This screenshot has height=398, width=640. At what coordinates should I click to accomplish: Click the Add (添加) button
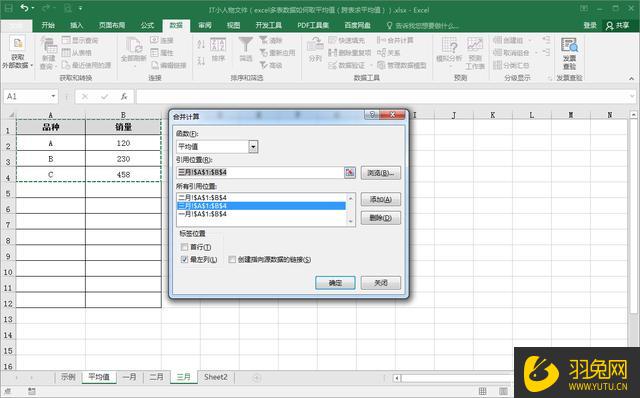click(x=380, y=199)
